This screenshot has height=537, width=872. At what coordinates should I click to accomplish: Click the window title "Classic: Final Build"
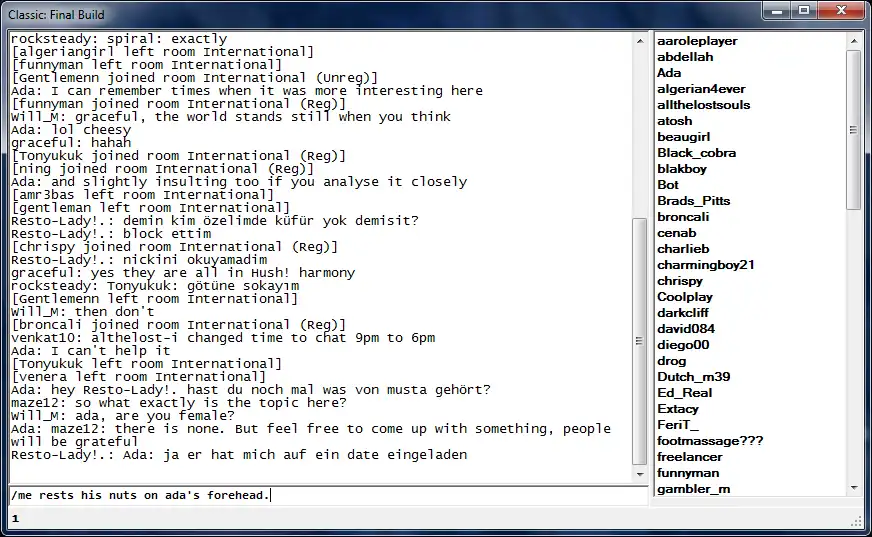(x=56, y=15)
